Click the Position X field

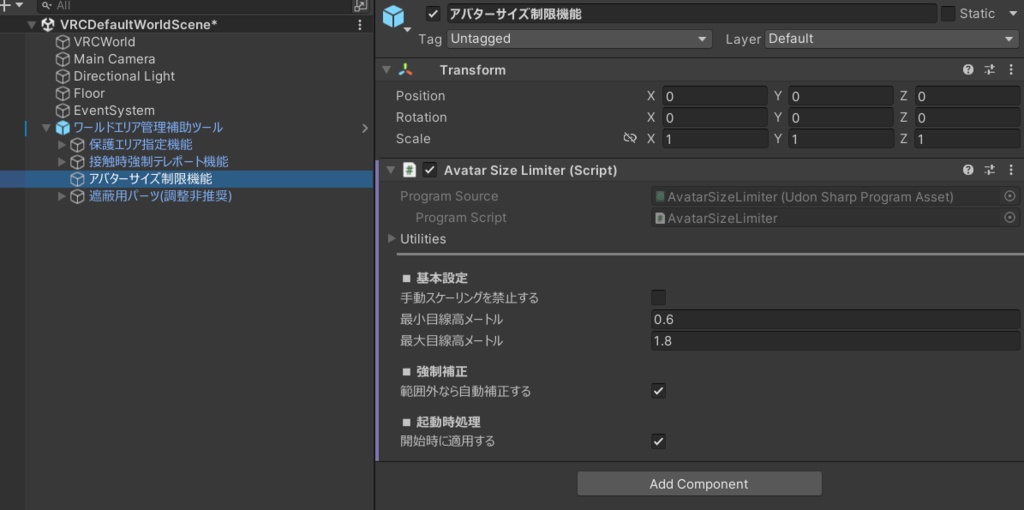coord(714,97)
